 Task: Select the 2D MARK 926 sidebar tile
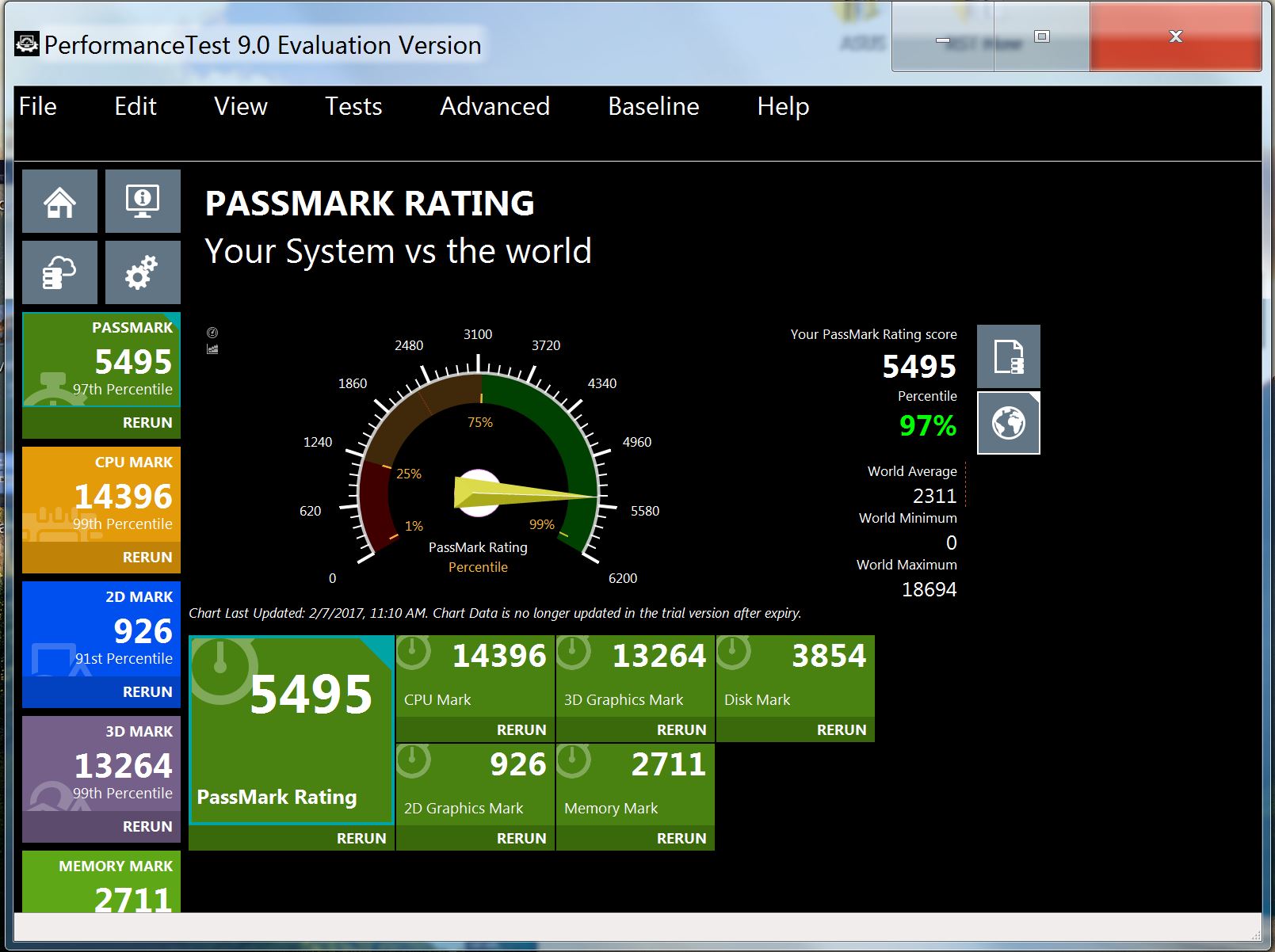pyautogui.click(x=101, y=629)
